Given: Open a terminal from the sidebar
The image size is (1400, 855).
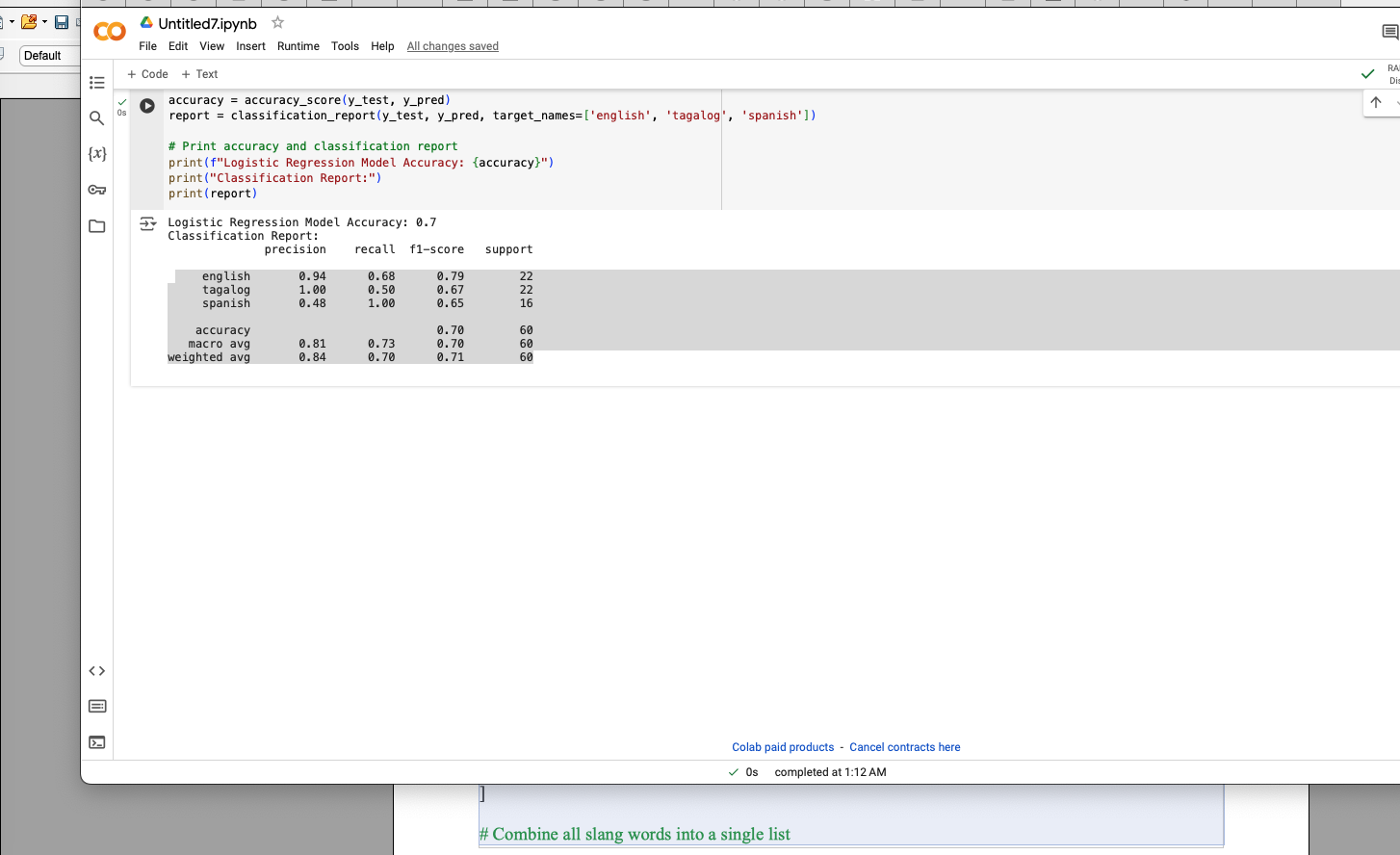Looking at the screenshot, I should (97, 741).
